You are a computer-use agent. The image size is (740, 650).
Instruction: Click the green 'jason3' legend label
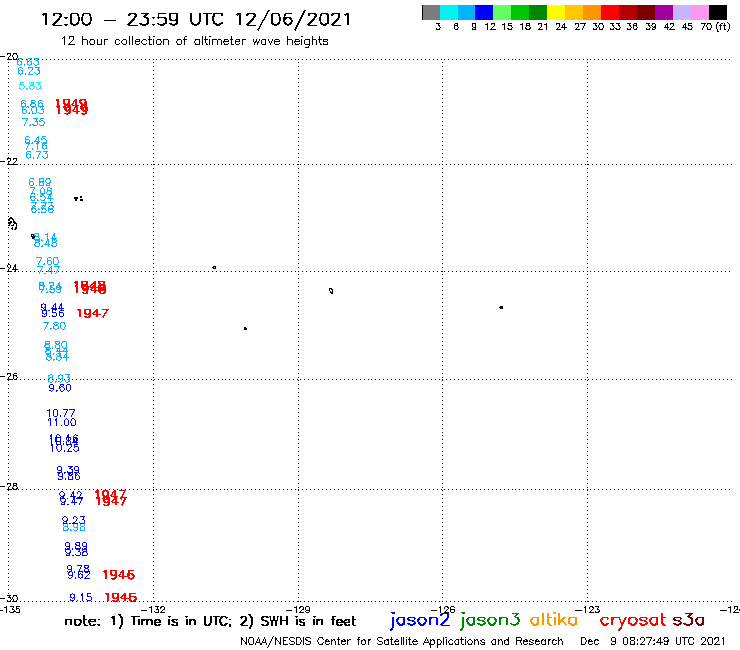click(x=490, y=620)
